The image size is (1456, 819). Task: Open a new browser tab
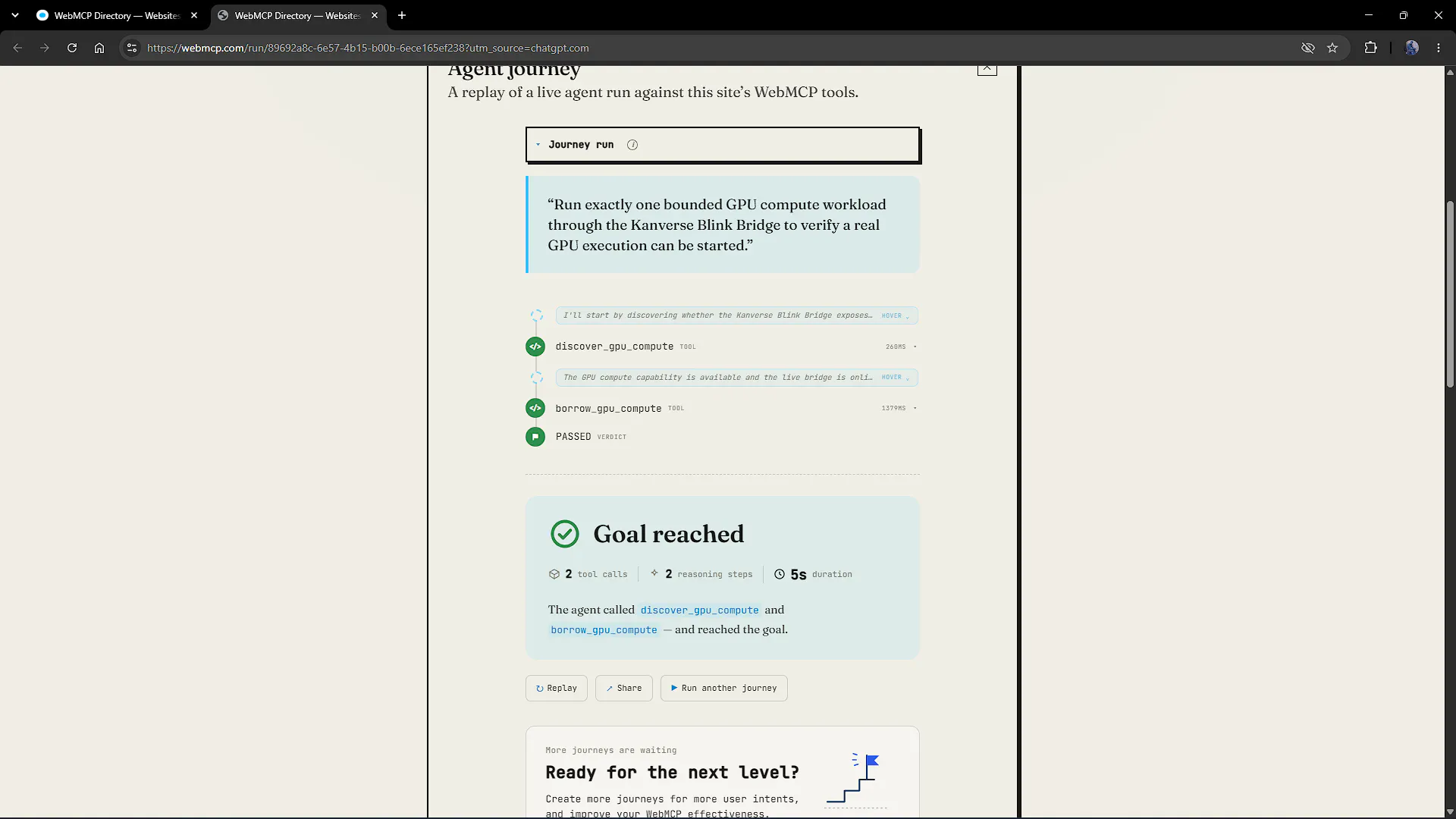pos(402,15)
